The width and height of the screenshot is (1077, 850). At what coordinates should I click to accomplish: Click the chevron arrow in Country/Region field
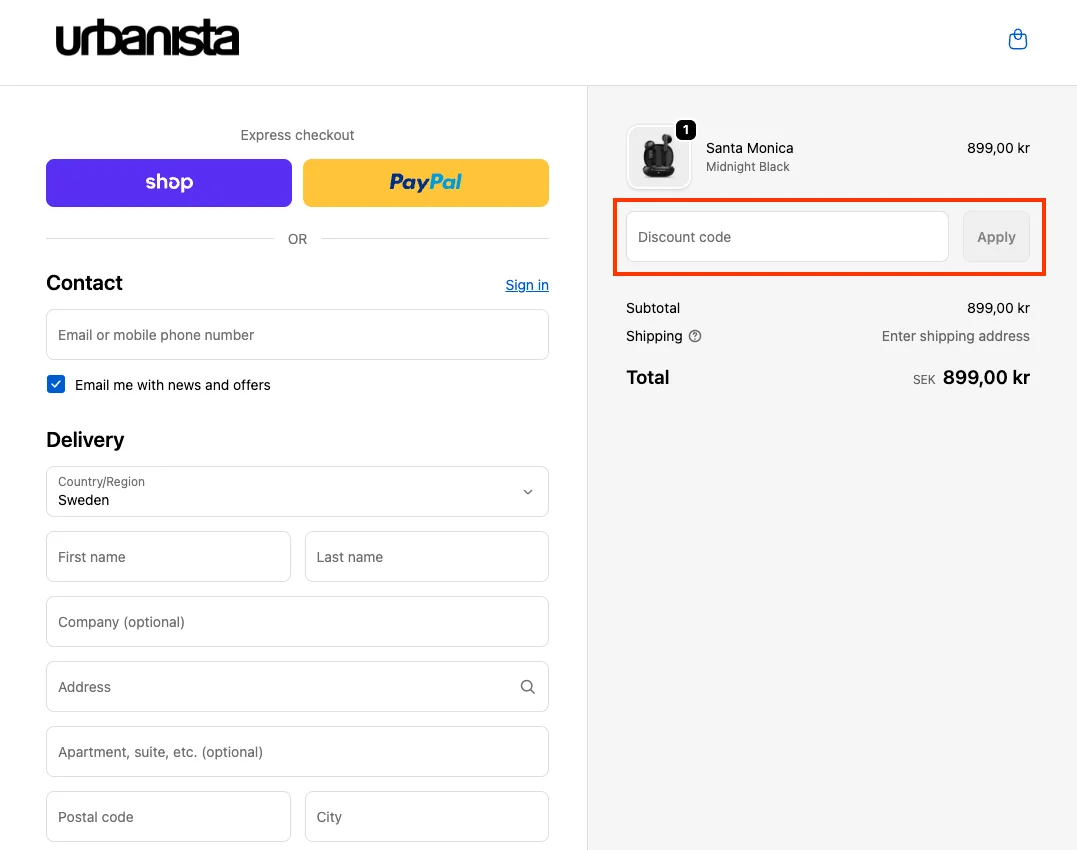coord(528,492)
